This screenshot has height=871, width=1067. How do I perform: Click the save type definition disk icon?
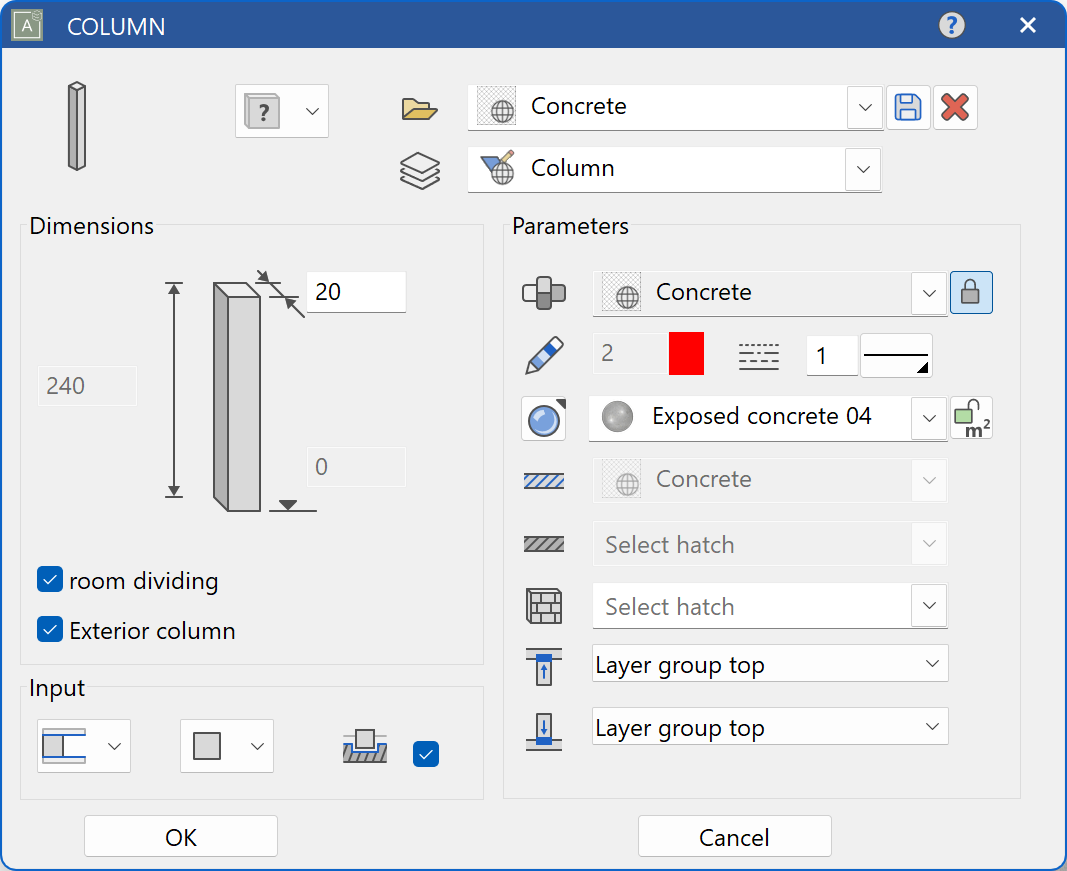[x=908, y=107]
